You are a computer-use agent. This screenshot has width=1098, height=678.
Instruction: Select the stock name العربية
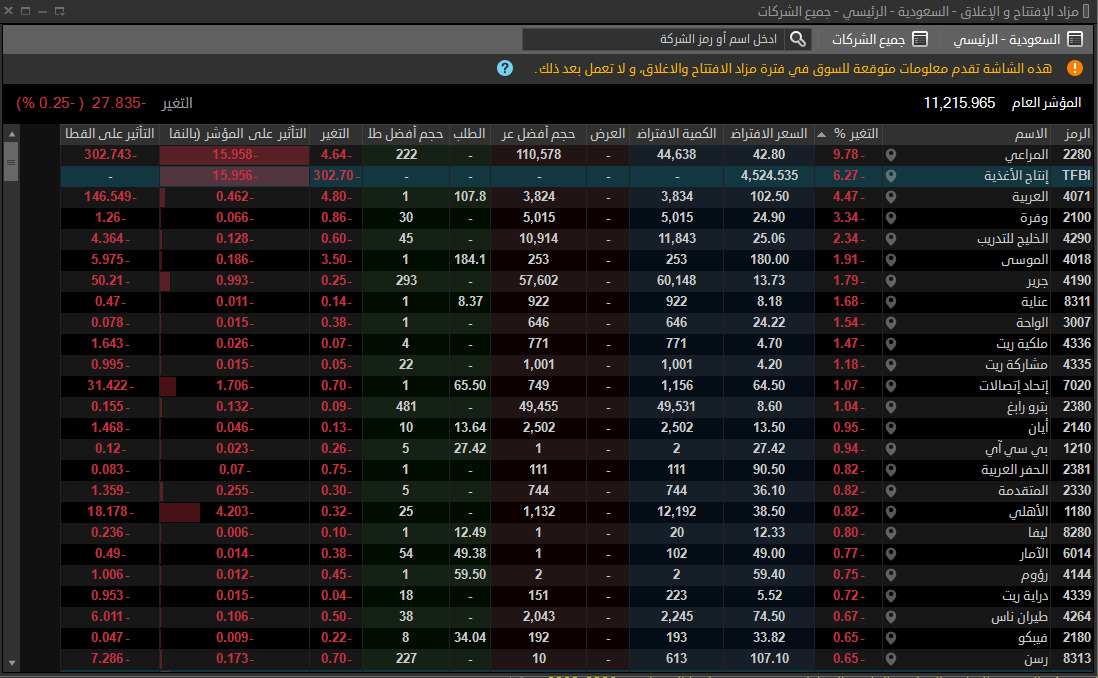pyautogui.click(x=1029, y=197)
